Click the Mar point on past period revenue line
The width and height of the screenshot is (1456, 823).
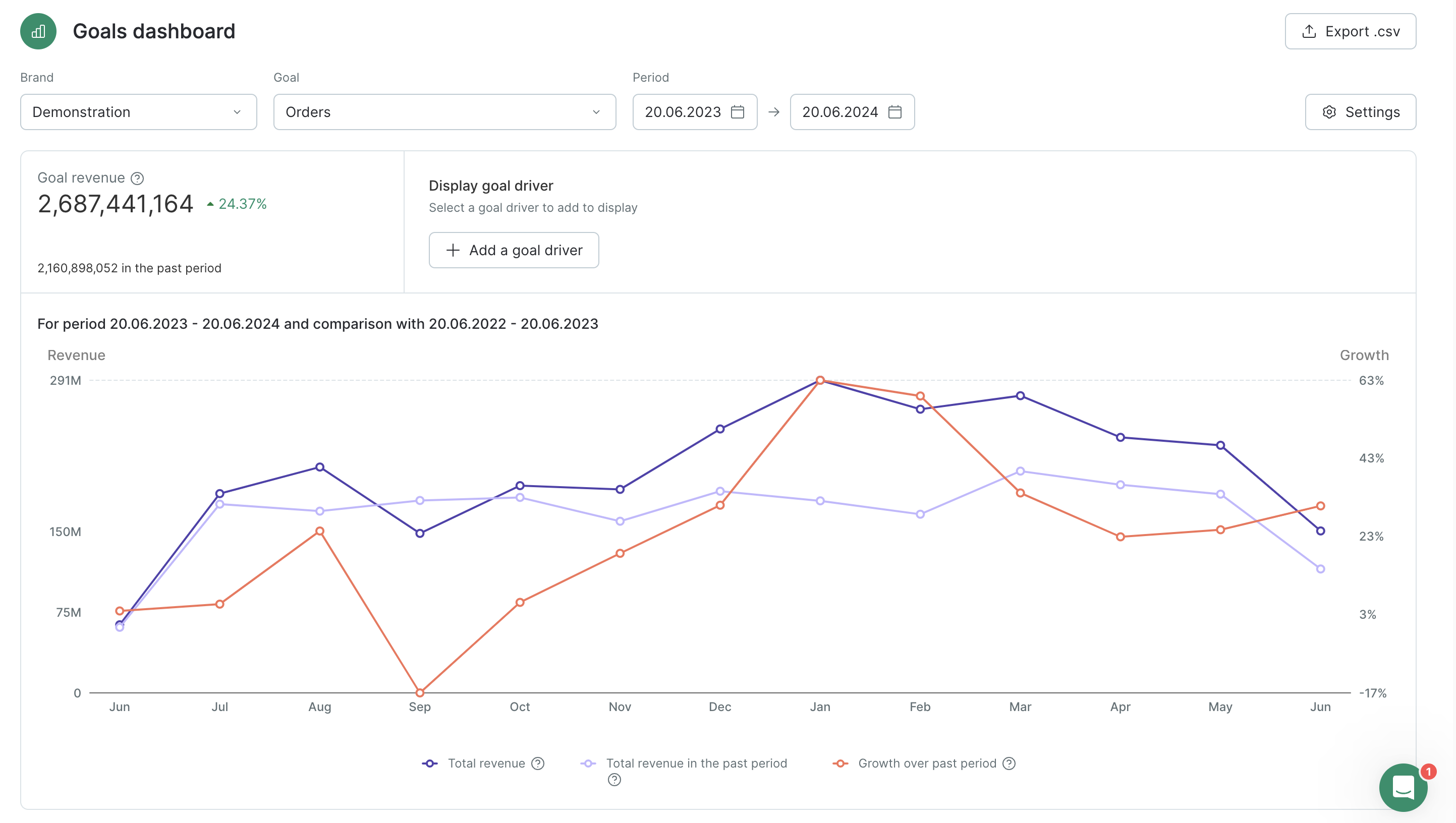[1020, 471]
